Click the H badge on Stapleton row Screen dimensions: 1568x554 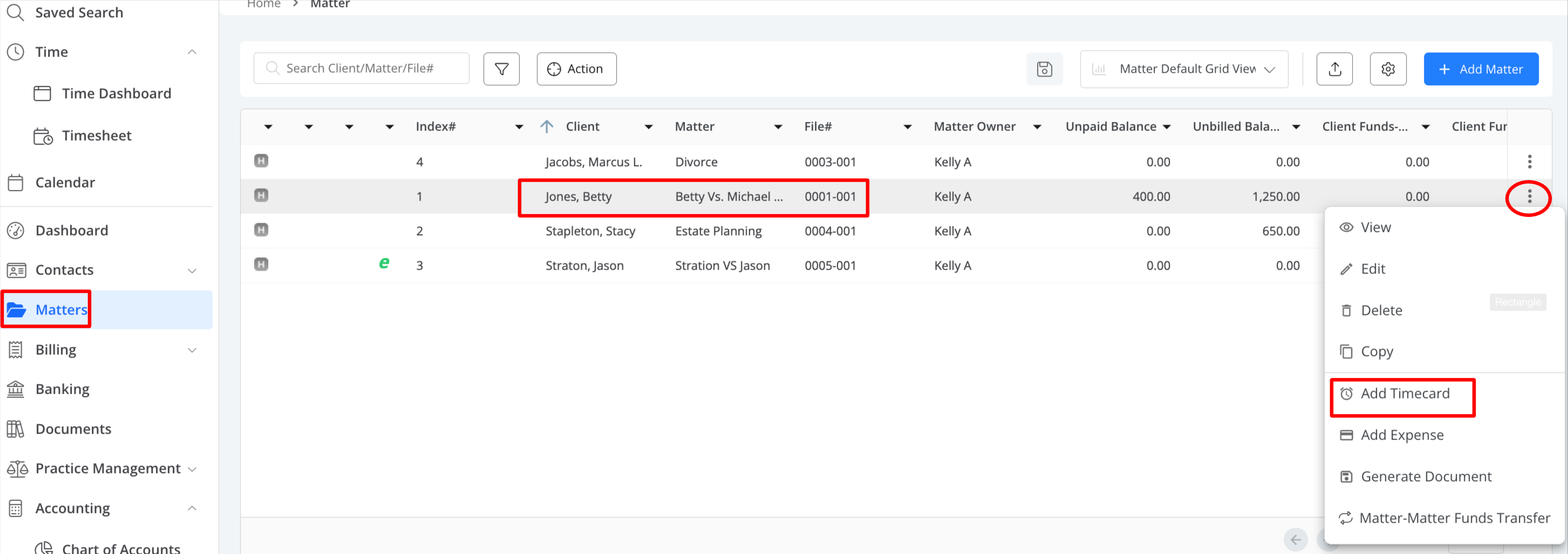(261, 229)
